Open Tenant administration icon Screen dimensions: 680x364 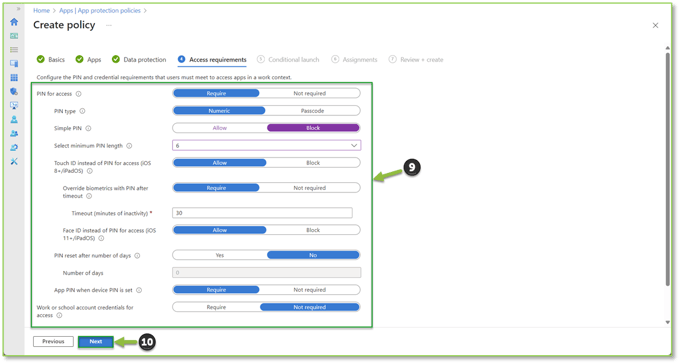coord(14,148)
